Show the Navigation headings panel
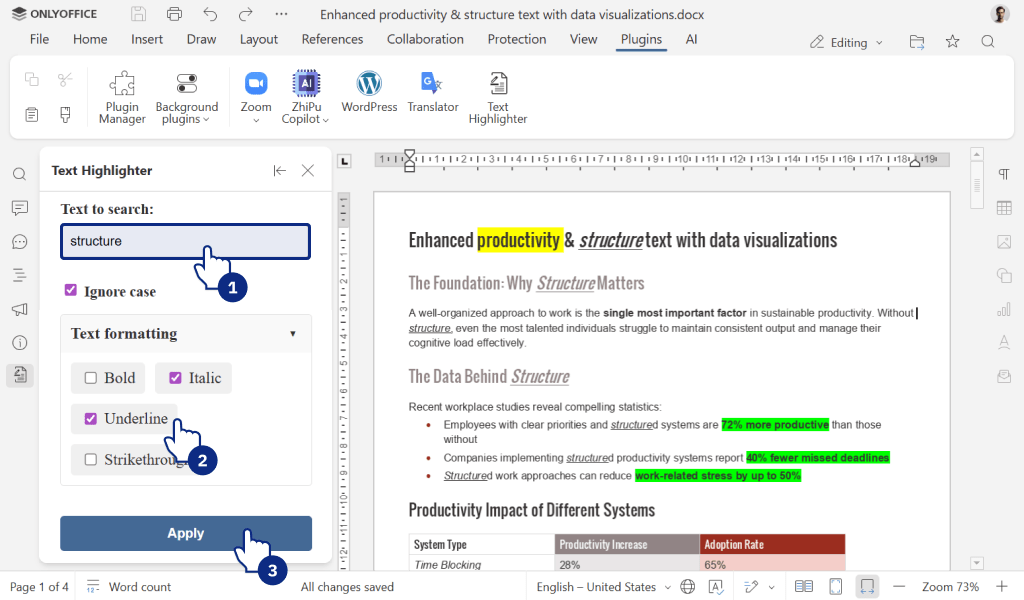The width and height of the screenshot is (1024, 600). (19, 276)
